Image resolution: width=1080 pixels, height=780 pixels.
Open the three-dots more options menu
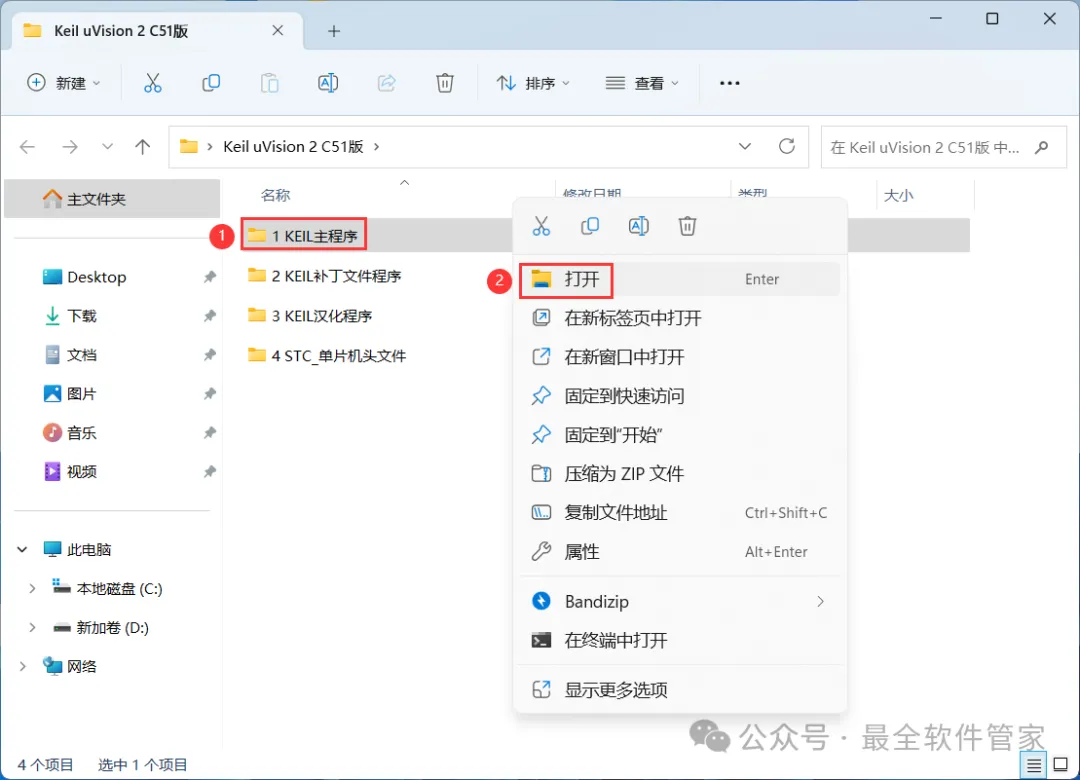tap(729, 83)
